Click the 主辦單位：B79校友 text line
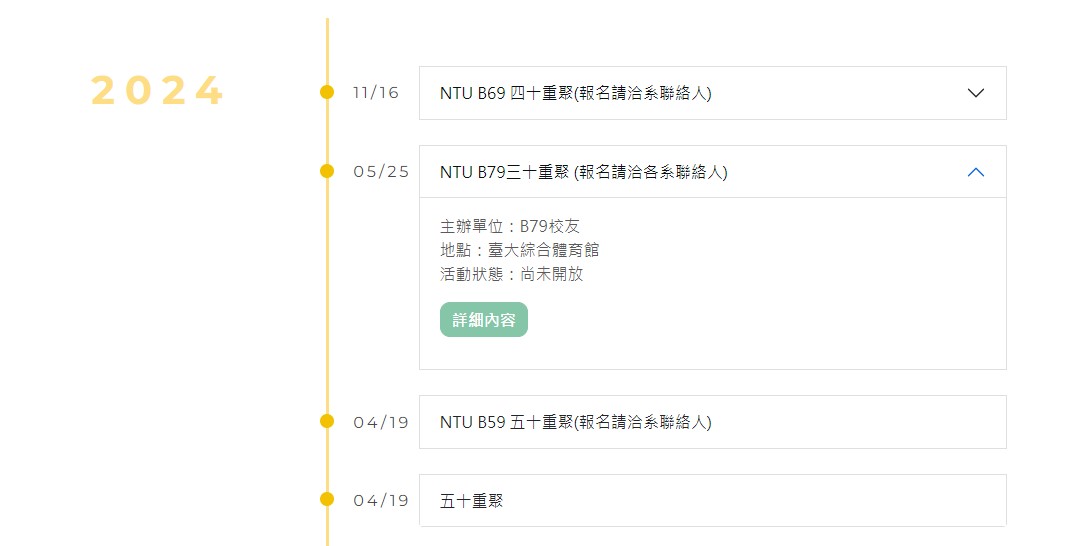 510,226
